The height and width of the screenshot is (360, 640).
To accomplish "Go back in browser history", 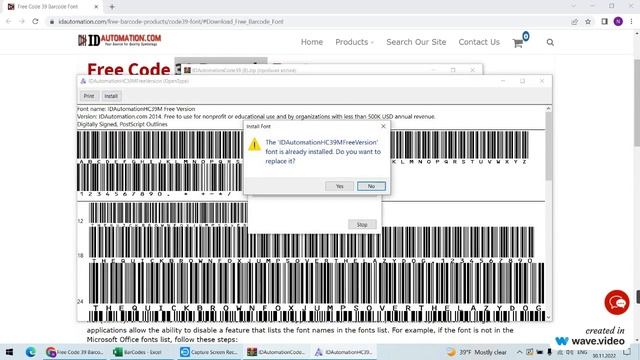I will (x=9, y=21).
